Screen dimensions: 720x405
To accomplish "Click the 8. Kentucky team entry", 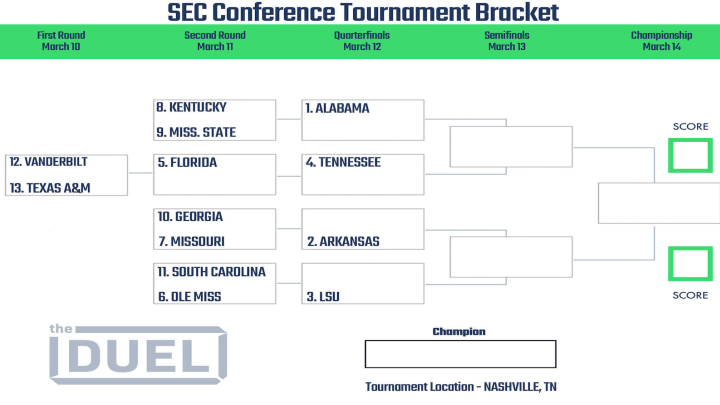I will pos(191,107).
